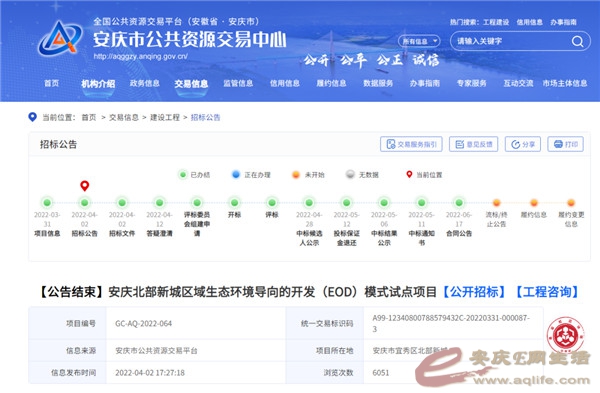600x393 pixels.
Task: Open 意见反馈 feedback button
Action: click(473, 144)
